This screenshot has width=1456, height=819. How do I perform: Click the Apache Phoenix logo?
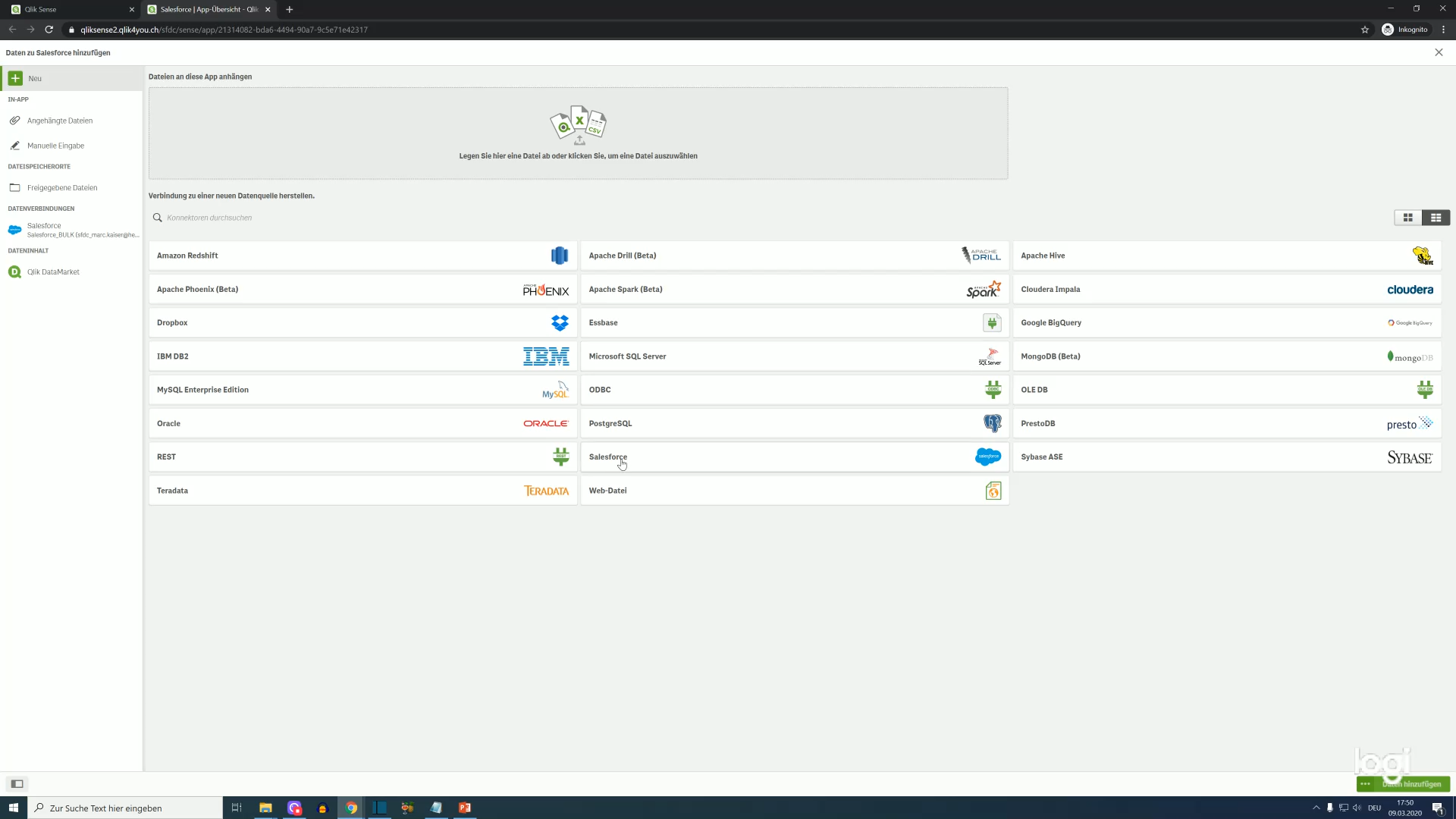point(546,290)
